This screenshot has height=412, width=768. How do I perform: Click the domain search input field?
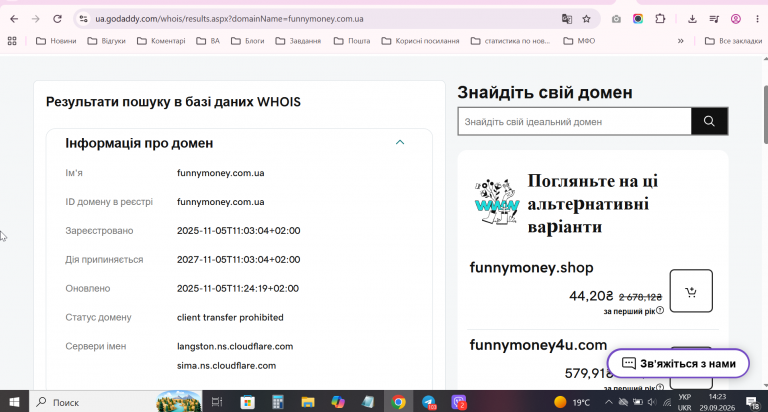575,121
